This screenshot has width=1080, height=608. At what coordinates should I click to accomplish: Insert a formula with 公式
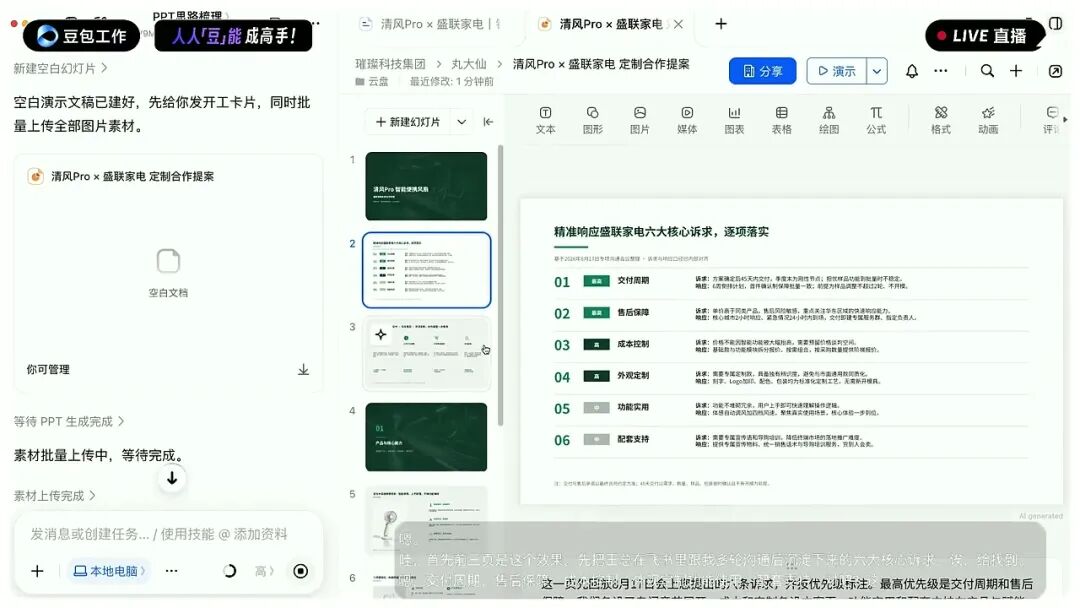coord(876,120)
